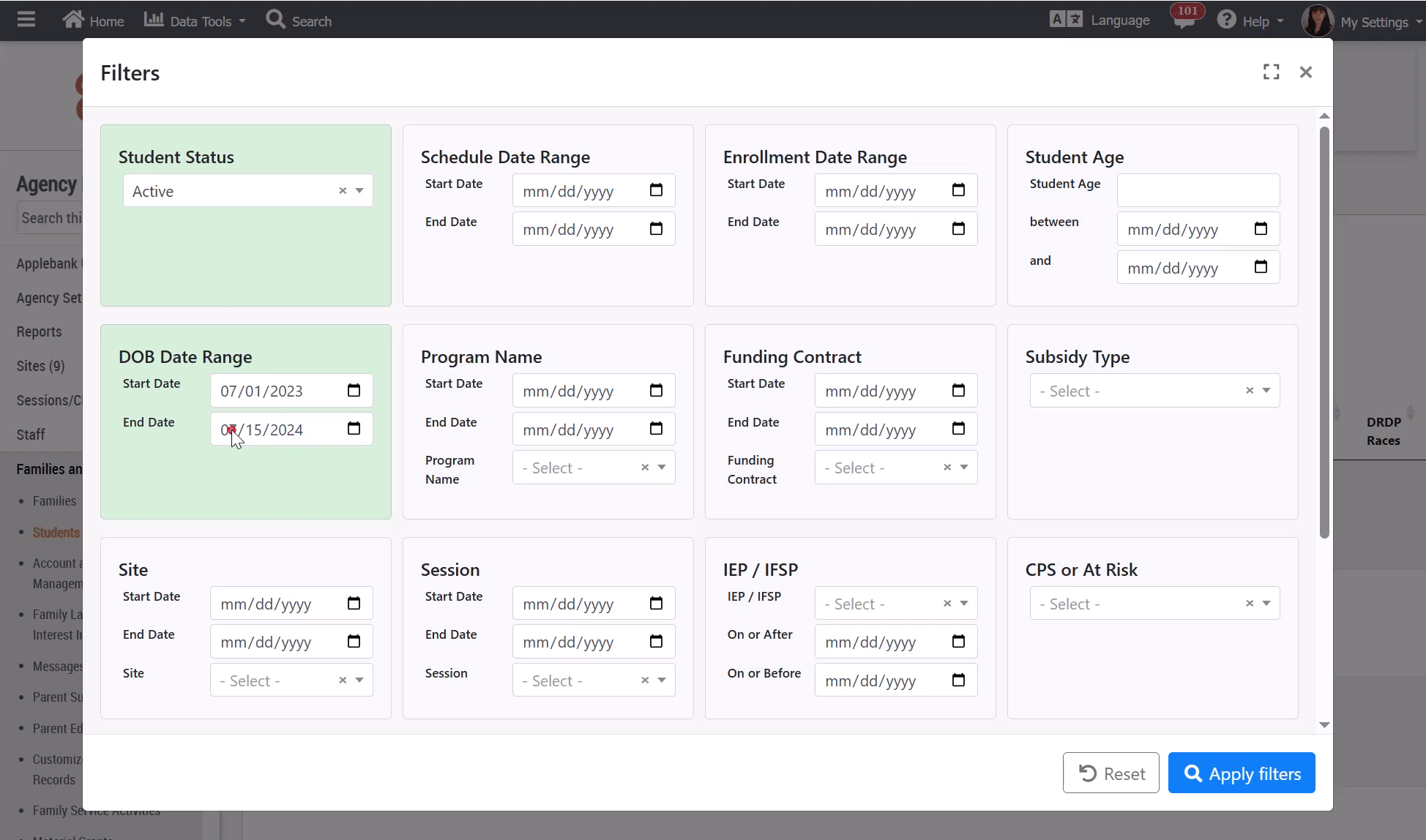Open calendar for IEP On or Before date
This screenshot has width=1426, height=840.
click(x=958, y=680)
